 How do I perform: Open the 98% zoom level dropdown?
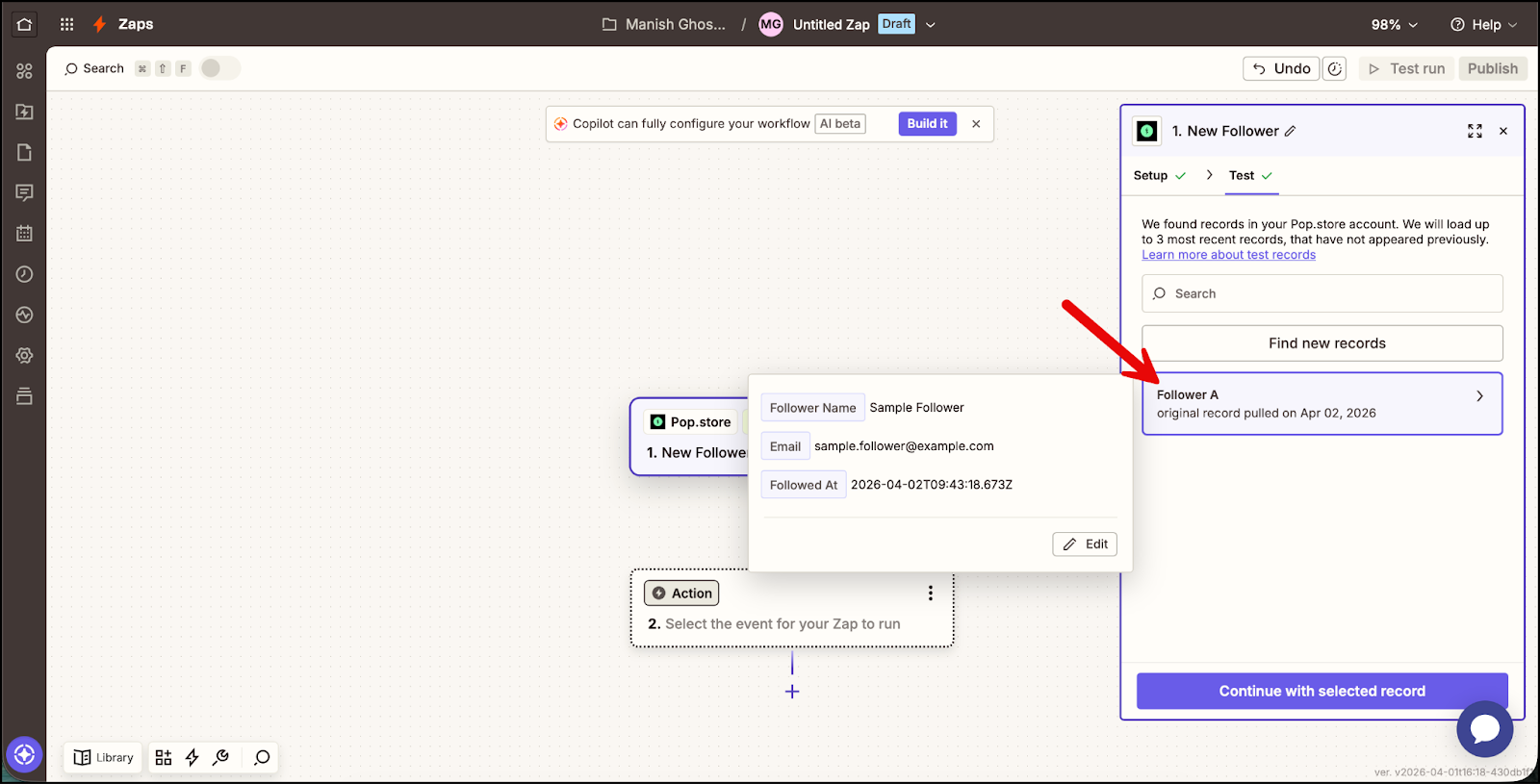(x=1395, y=25)
